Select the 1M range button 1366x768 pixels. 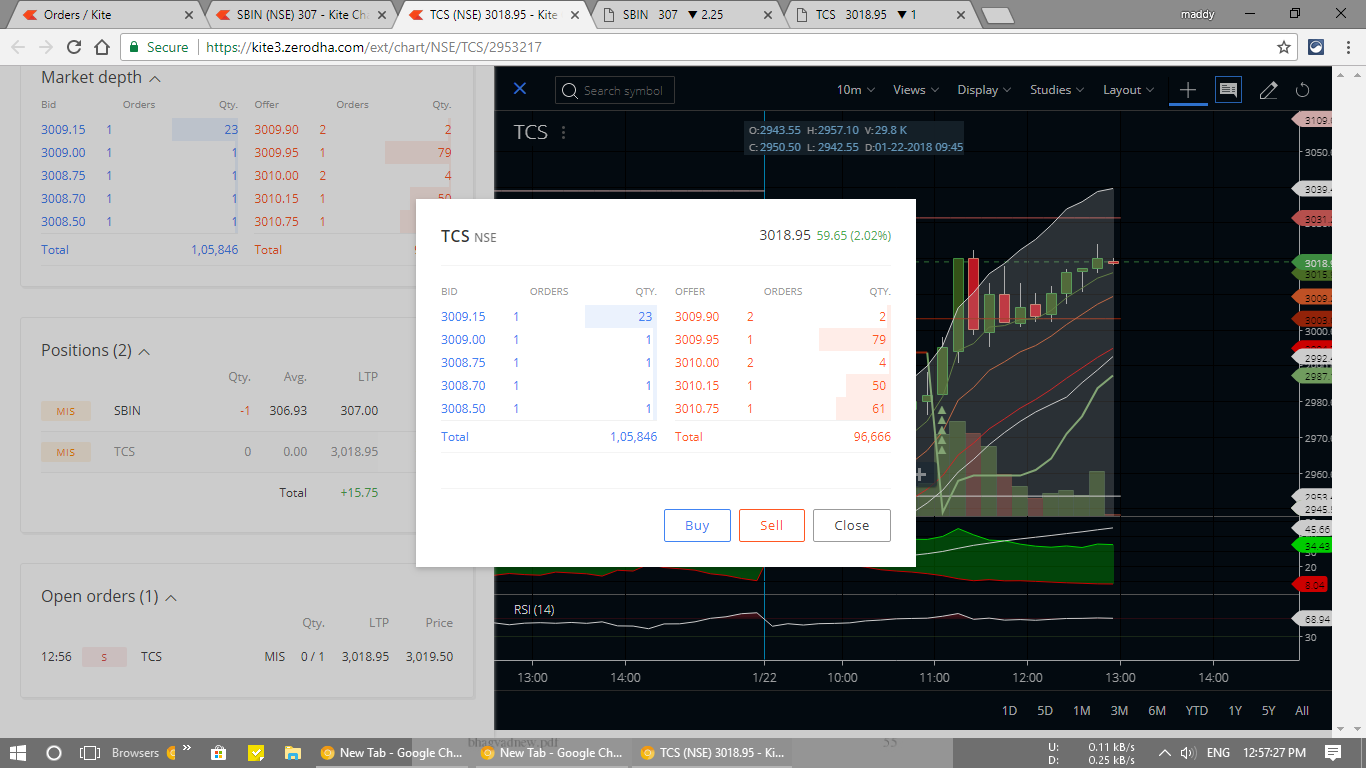1082,711
